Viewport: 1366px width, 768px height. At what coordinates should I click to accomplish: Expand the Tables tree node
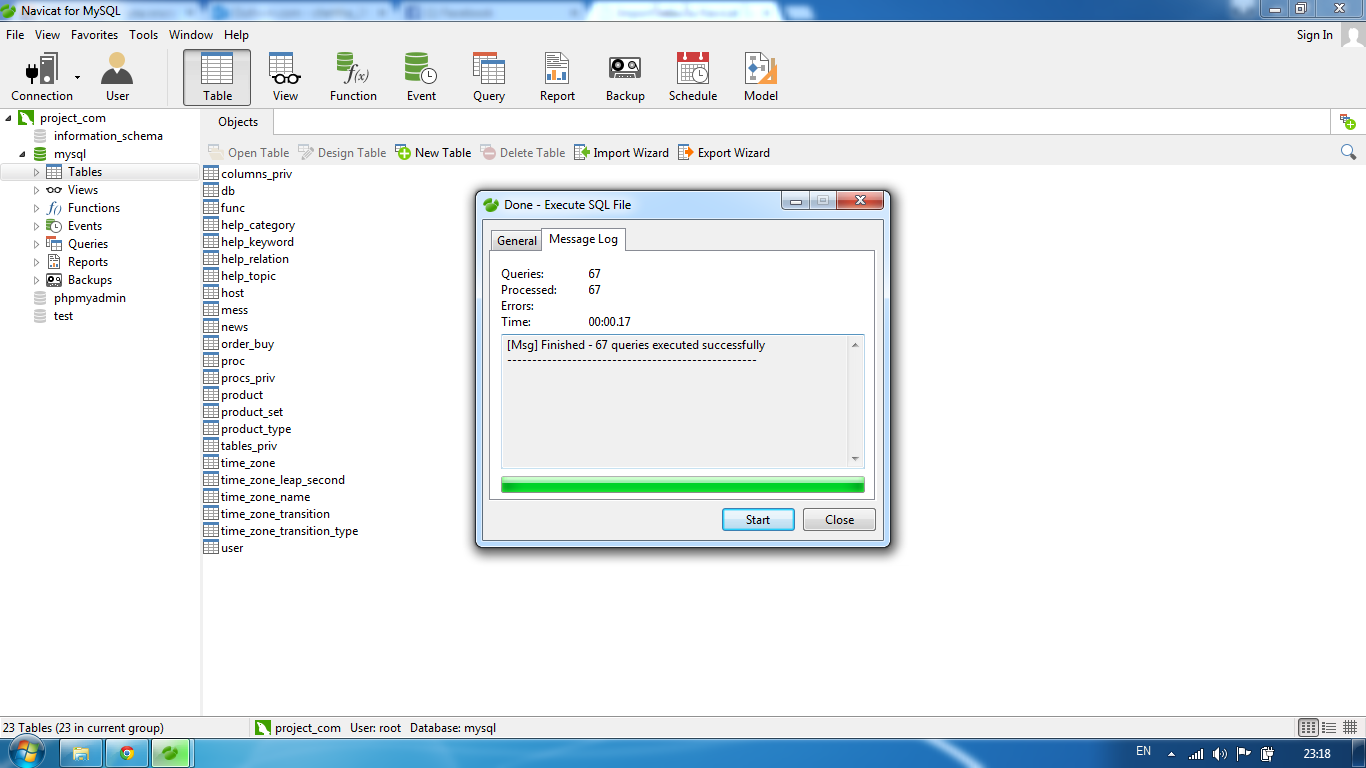pyautogui.click(x=37, y=172)
